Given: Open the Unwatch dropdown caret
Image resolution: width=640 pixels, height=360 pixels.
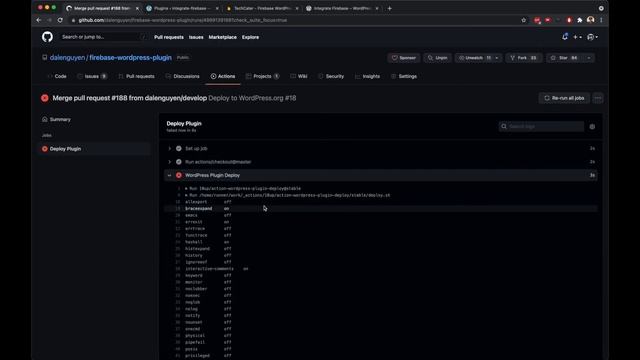Looking at the screenshot, I should 497,58.
